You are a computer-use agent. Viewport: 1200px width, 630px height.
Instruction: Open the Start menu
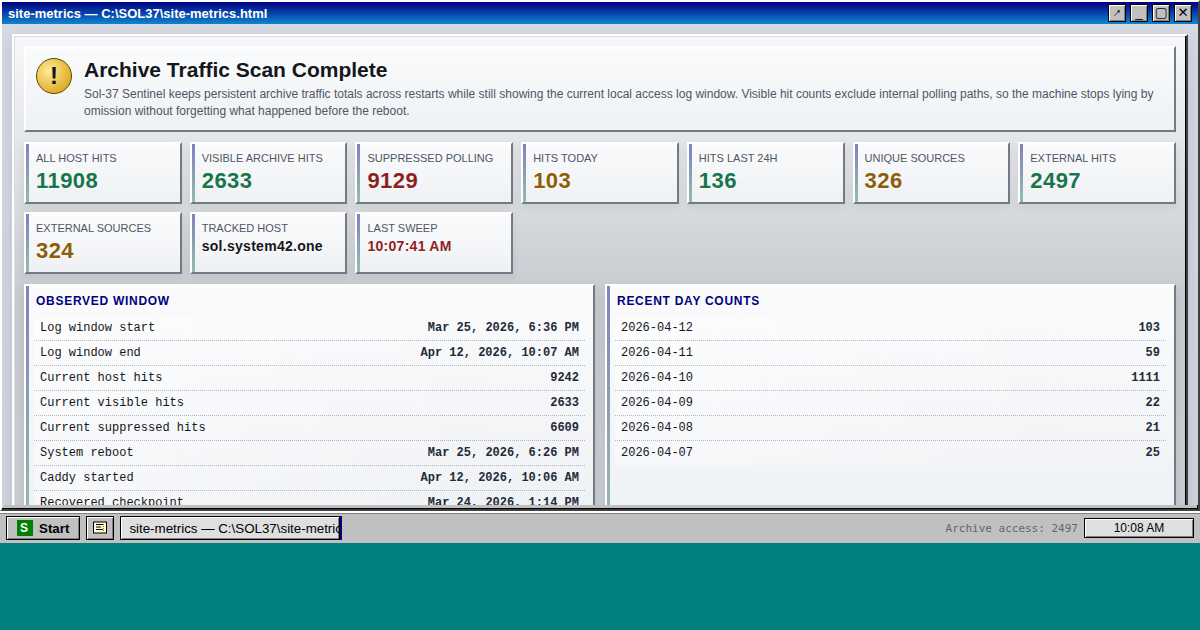[44, 528]
